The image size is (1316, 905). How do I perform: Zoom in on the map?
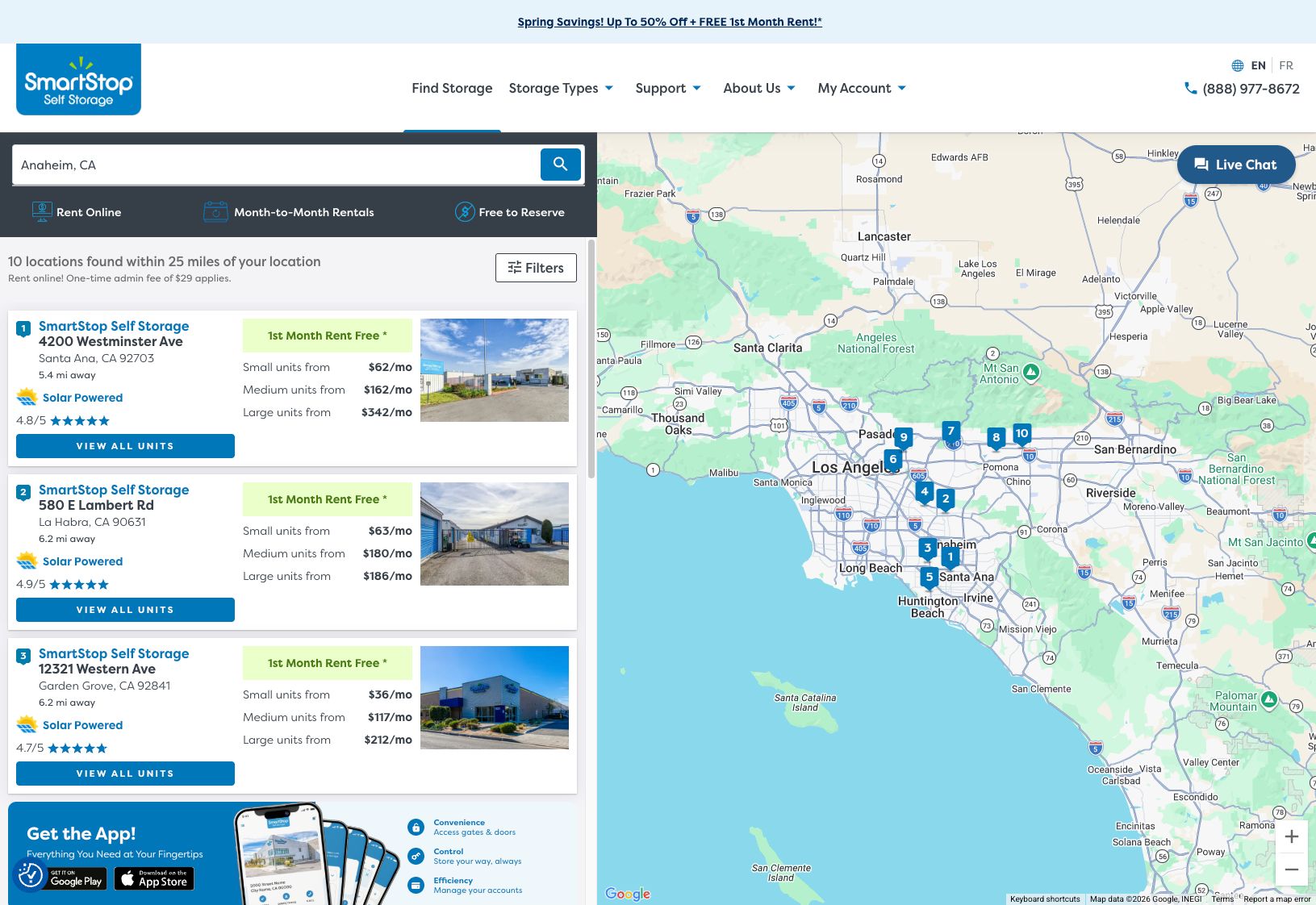click(x=1291, y=836)
